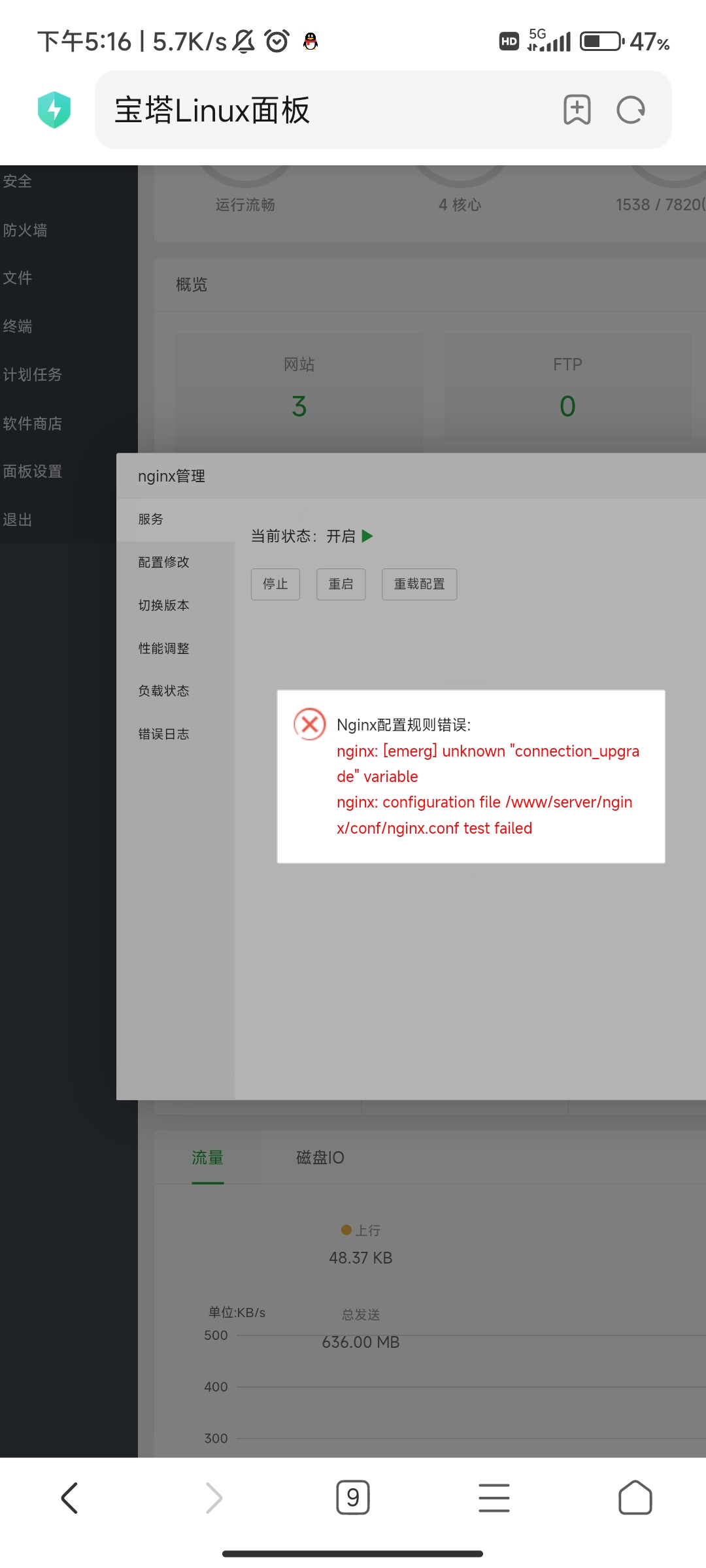Select 配置修改 tab in nginx管理
706x1568 pixels.
(175, 563)
